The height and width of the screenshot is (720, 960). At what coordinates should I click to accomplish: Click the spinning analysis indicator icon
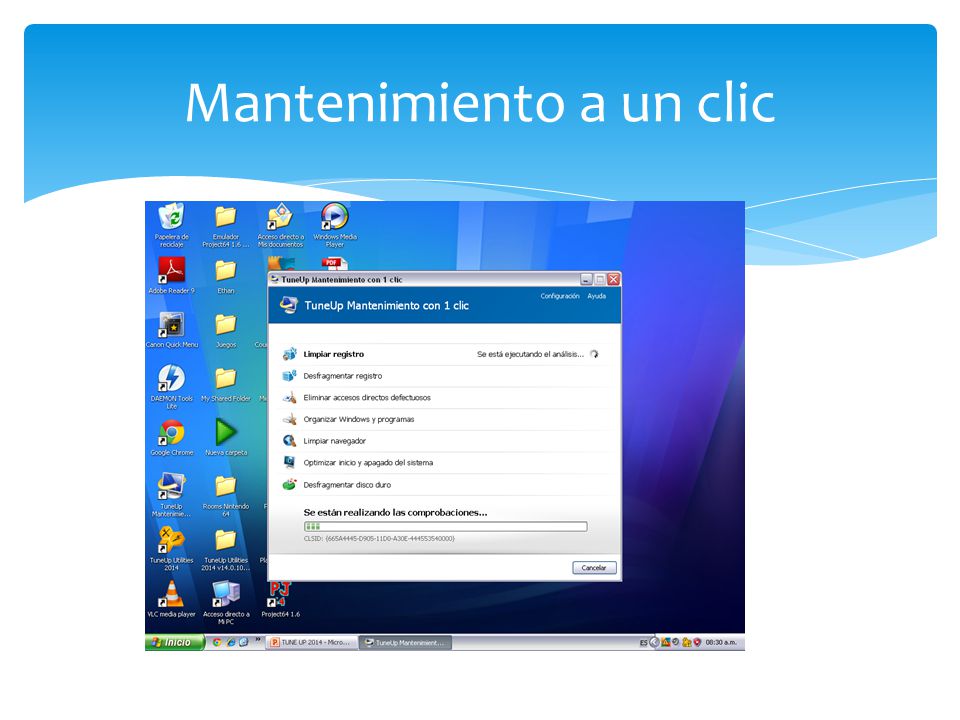pyautogui.click(x=594, y=354)
